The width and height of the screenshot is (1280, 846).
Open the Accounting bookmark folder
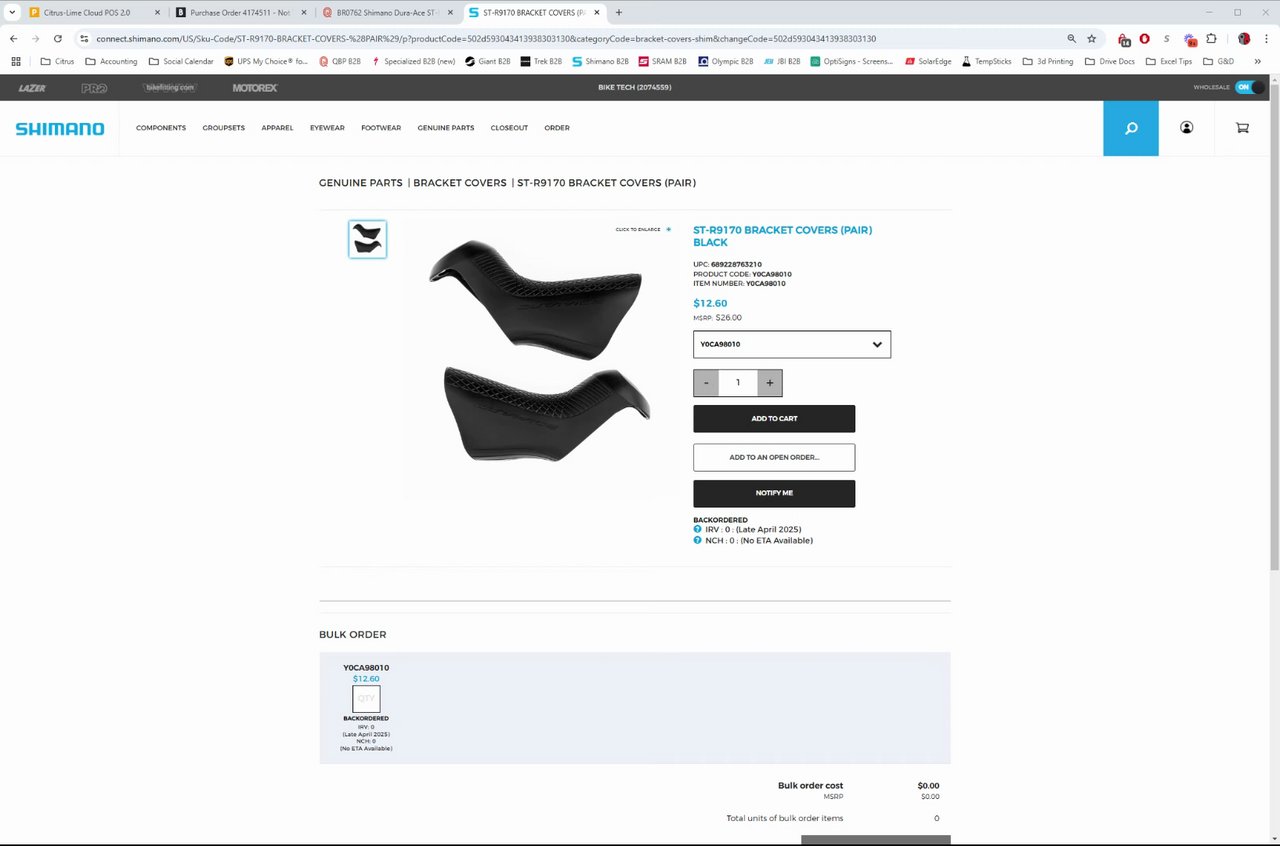pos(111,61)
